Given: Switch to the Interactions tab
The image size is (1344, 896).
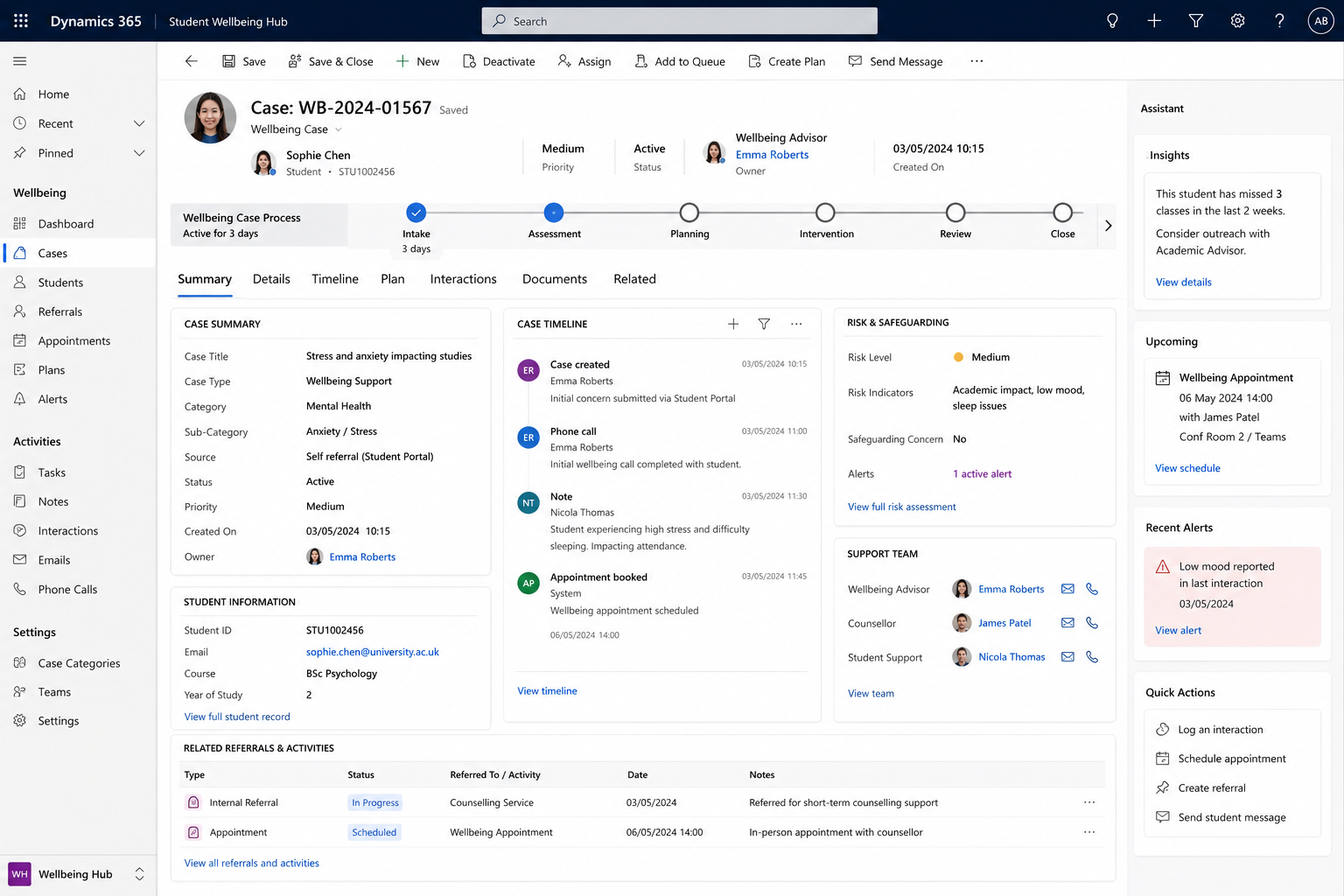Looking at the screenshot, I should pyautogui.click(x=463, y=279).
